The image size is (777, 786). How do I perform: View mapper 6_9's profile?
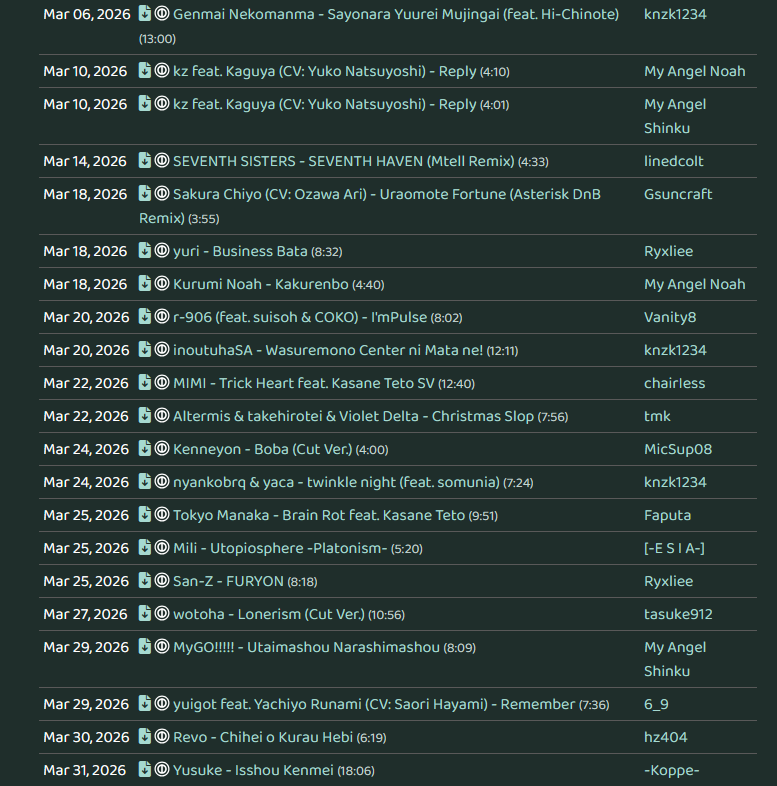click(x=656, y=704)
